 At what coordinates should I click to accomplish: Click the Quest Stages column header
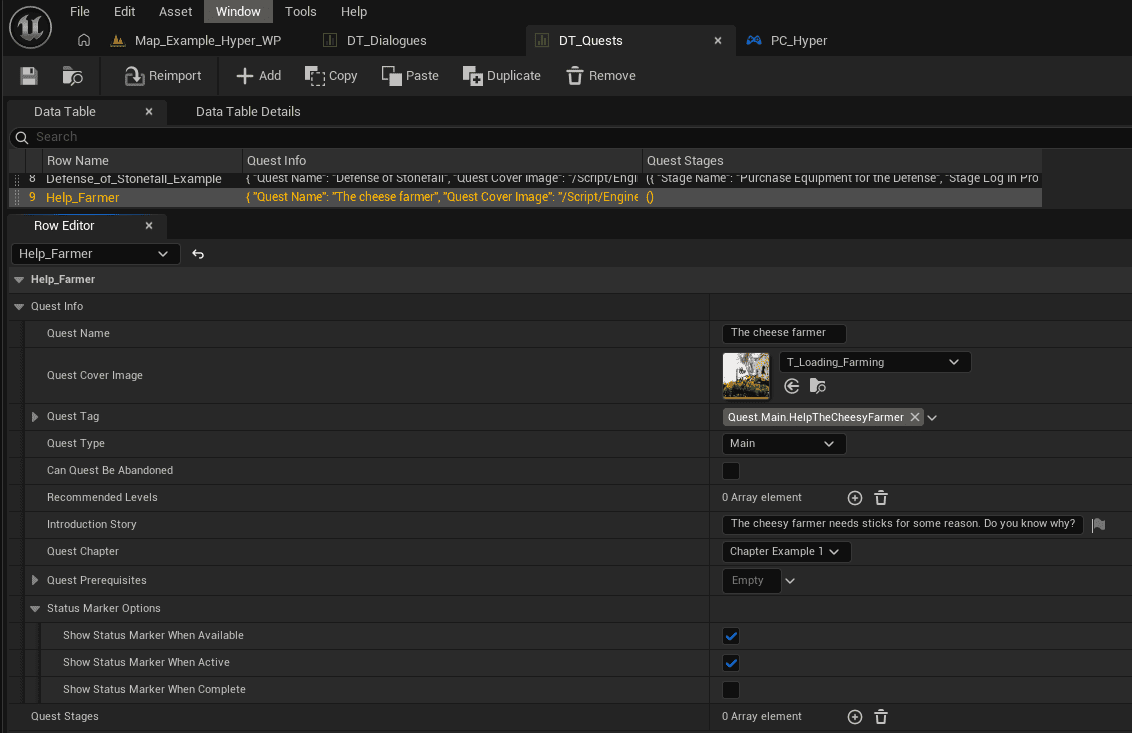tap(842, 160)
